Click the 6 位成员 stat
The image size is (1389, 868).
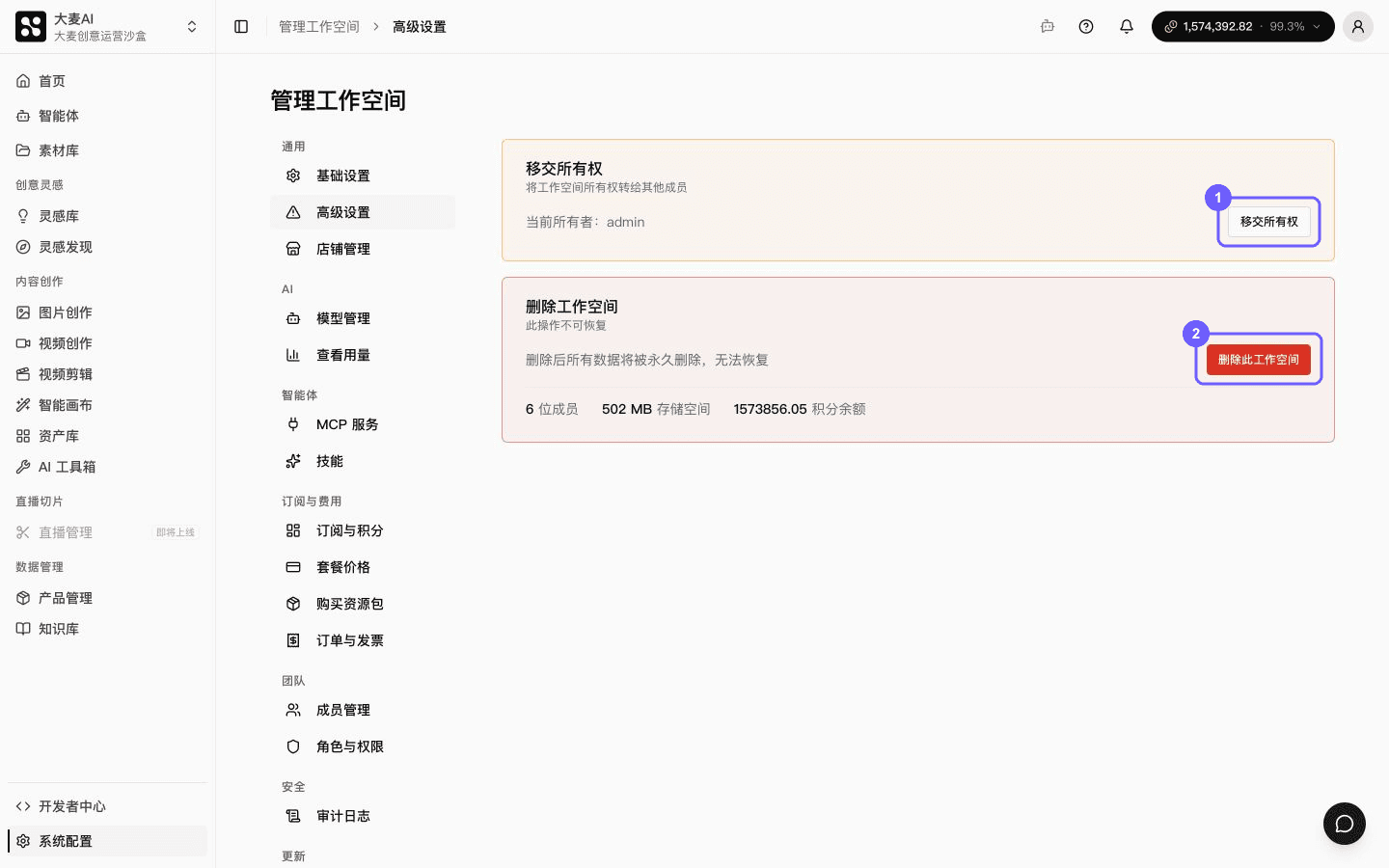tap(552, 409)
